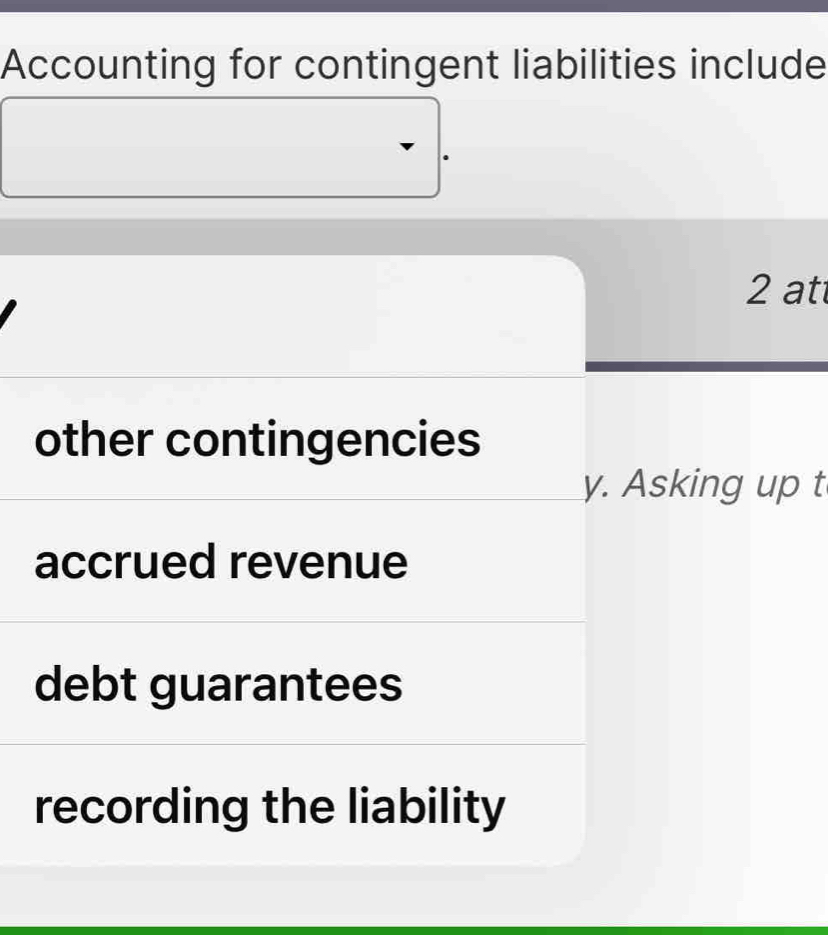Click the word "contingencies" in the first option
This screenshot has height=935, width=828.
pos(323,439)
